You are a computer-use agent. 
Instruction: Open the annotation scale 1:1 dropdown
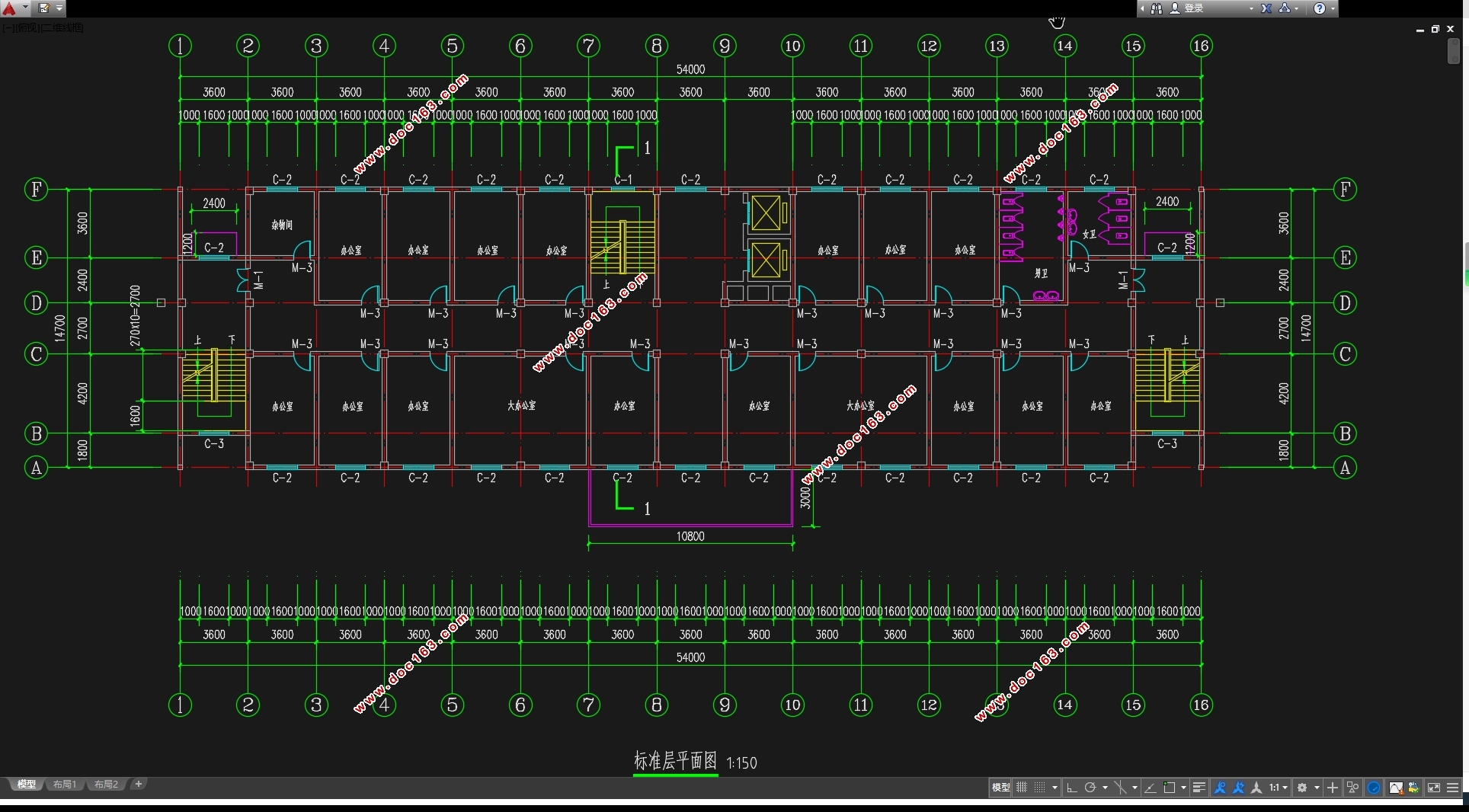coord(1279,788)
